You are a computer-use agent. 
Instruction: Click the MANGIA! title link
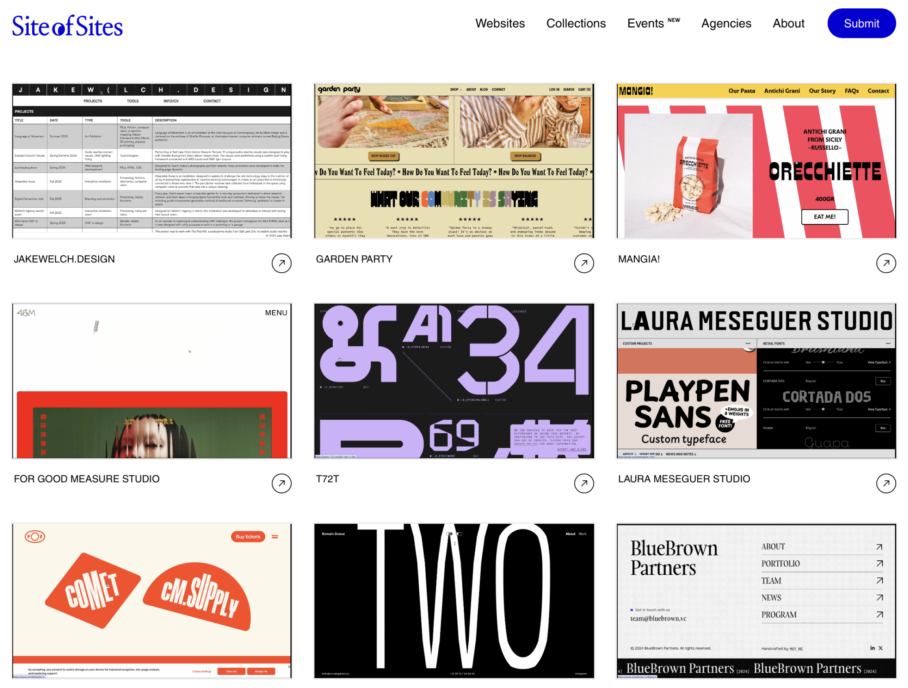click(x=639, y=259)
